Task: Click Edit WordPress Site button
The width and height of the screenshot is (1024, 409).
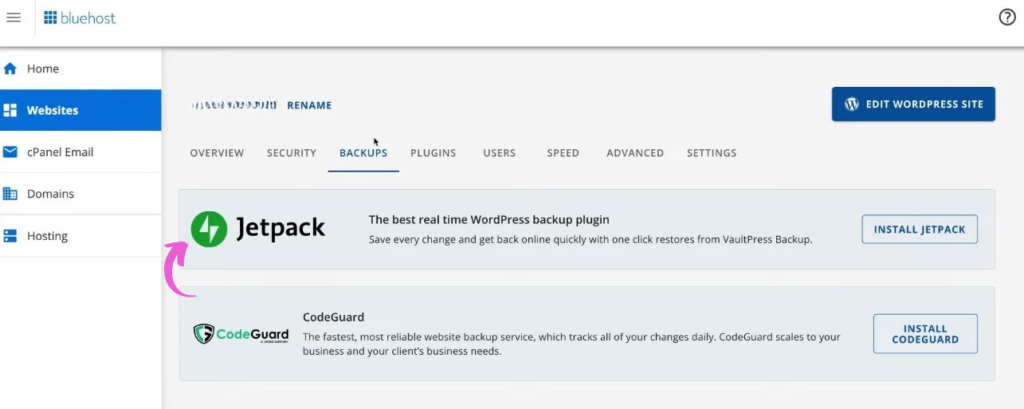Action: (913, 104)
